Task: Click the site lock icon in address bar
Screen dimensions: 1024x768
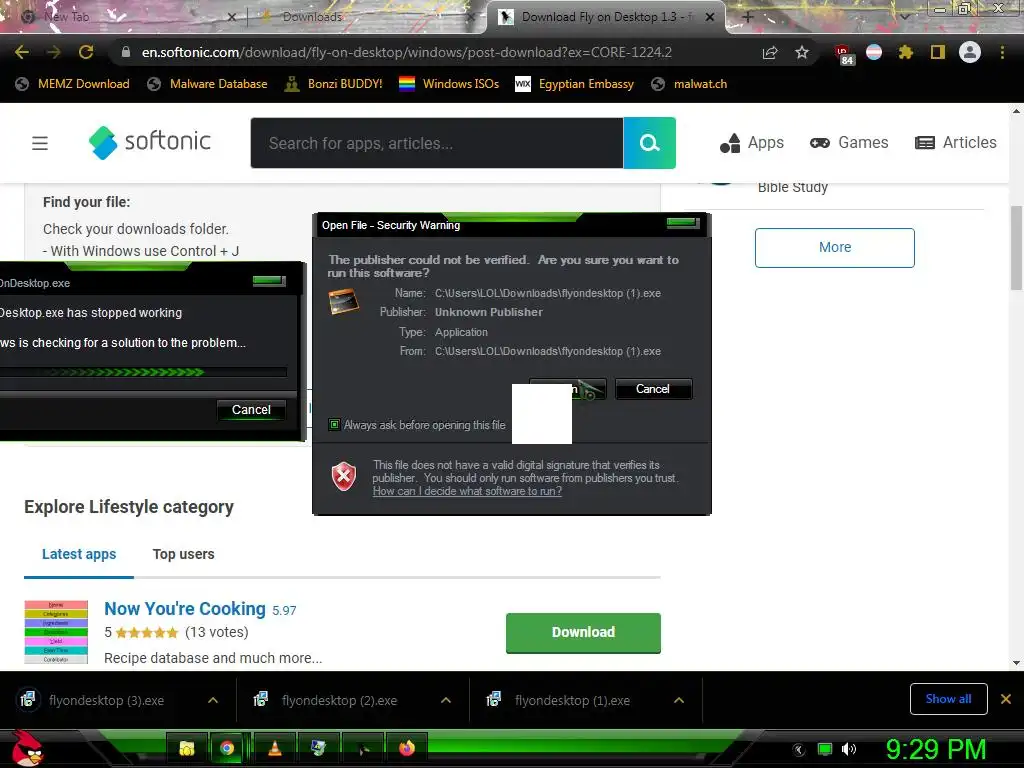Action: click(x=126, y=52)
